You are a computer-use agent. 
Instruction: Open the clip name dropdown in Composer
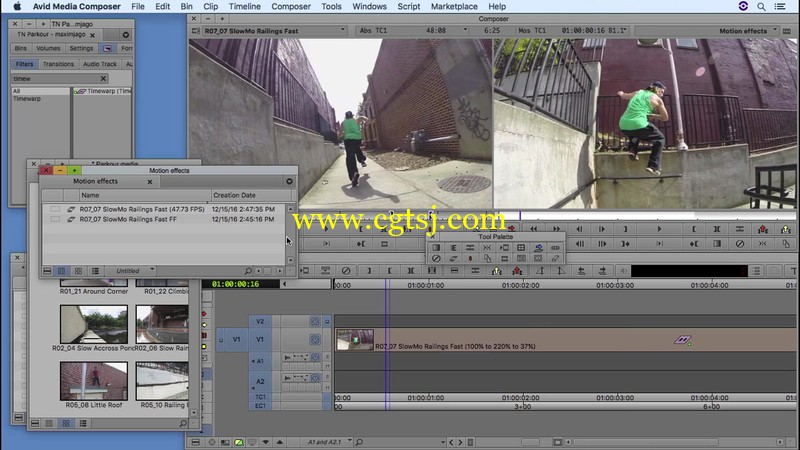pyautogui.click(x=343, y=31)
